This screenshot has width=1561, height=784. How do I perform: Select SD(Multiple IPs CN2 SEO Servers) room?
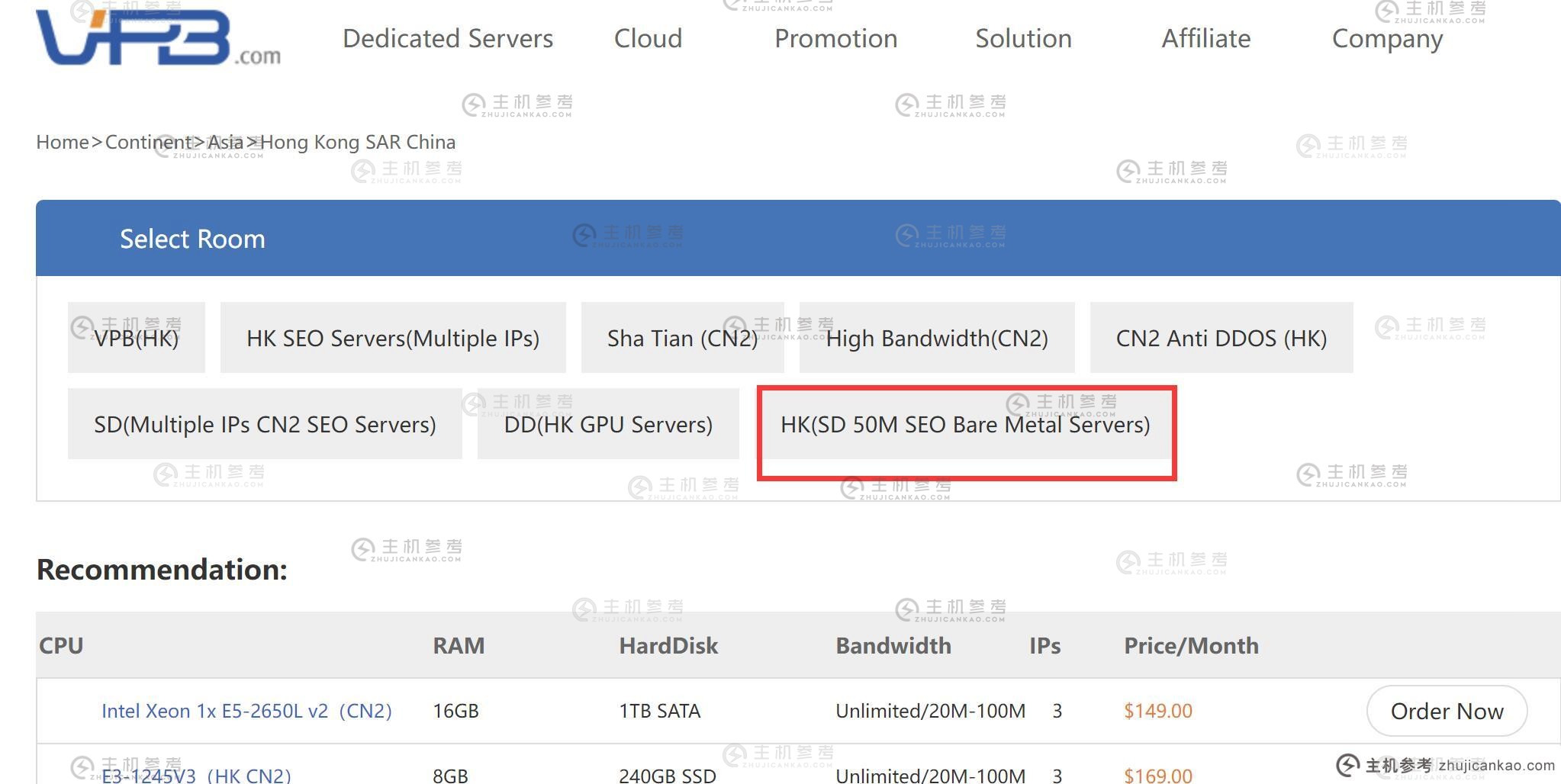click(265, 424)
